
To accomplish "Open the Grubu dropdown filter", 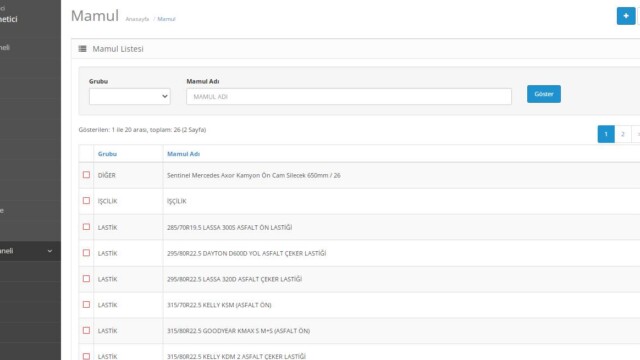I will coord(130,96).
